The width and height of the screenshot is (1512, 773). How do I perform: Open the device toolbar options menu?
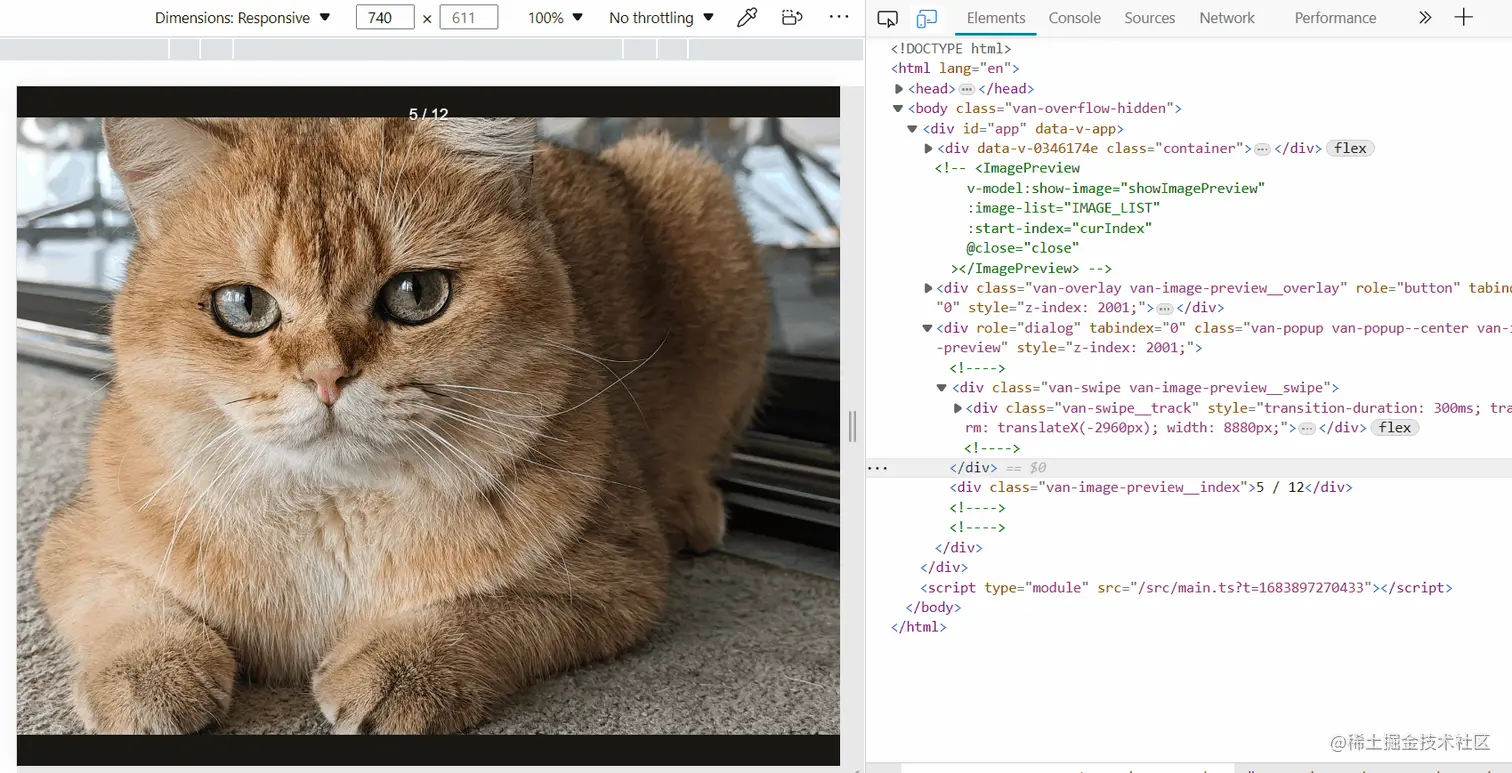(x=838, y=17)
